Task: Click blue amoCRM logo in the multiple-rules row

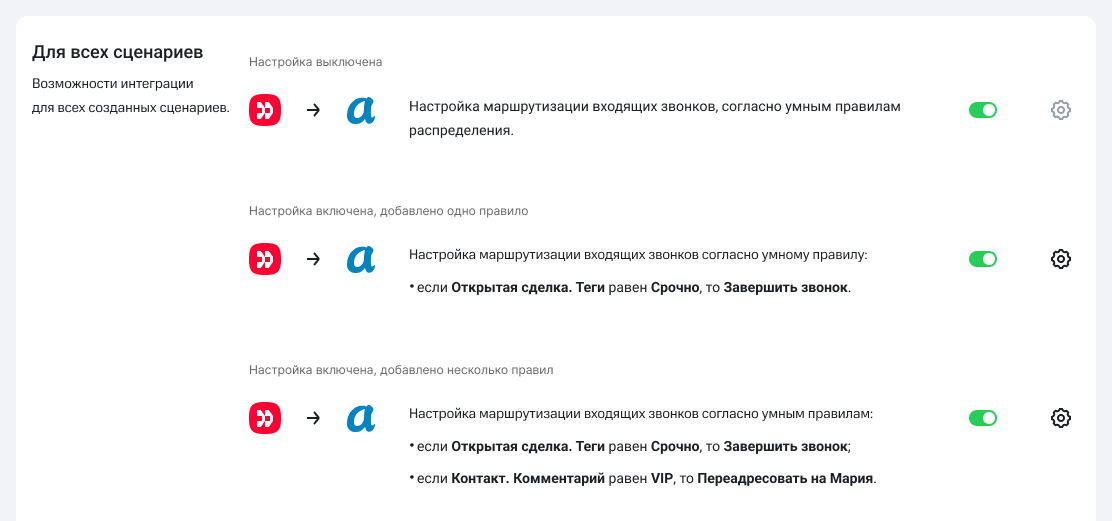Action: point(361,418)
